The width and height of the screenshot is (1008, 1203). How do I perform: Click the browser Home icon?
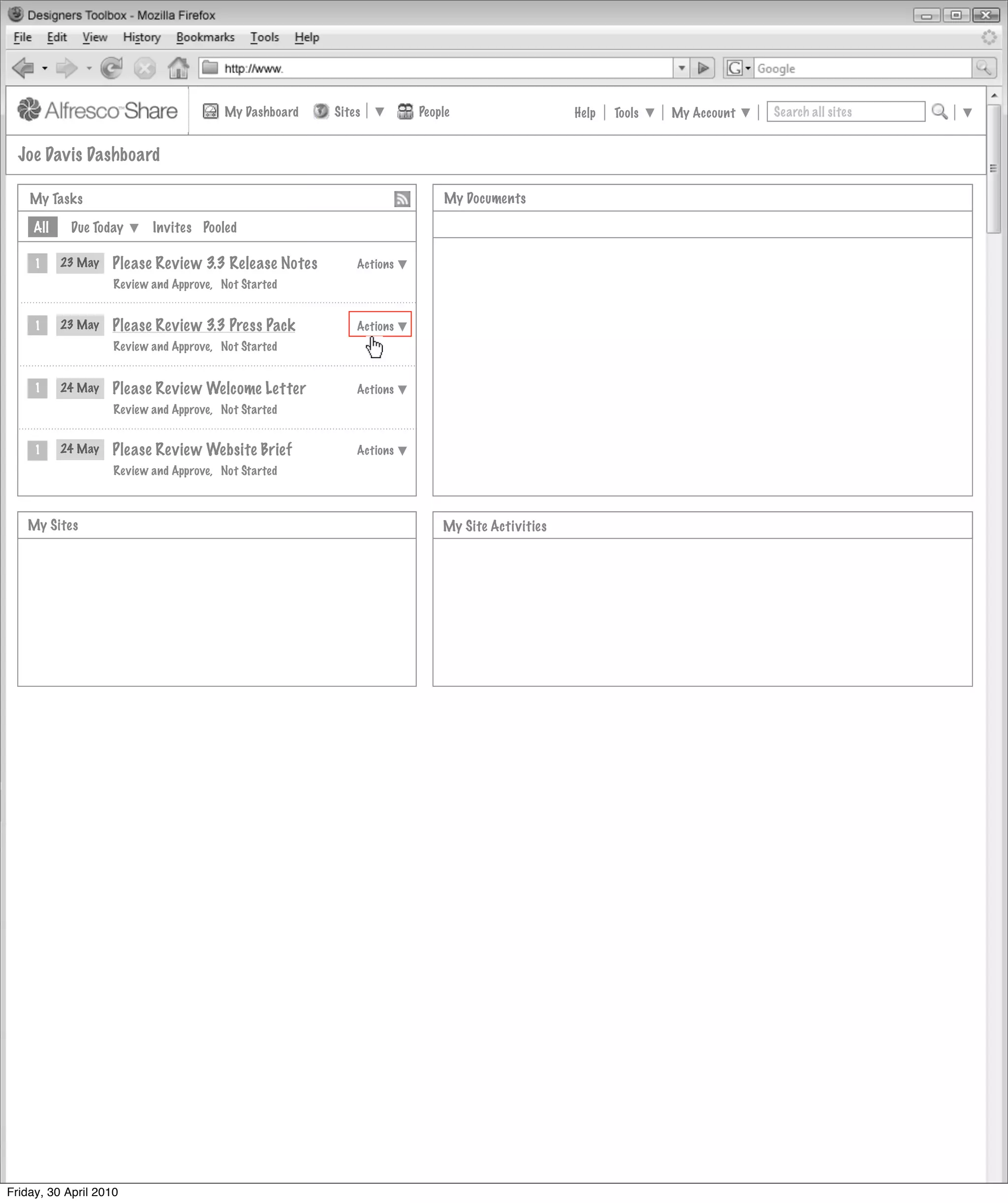click(178, 68)
